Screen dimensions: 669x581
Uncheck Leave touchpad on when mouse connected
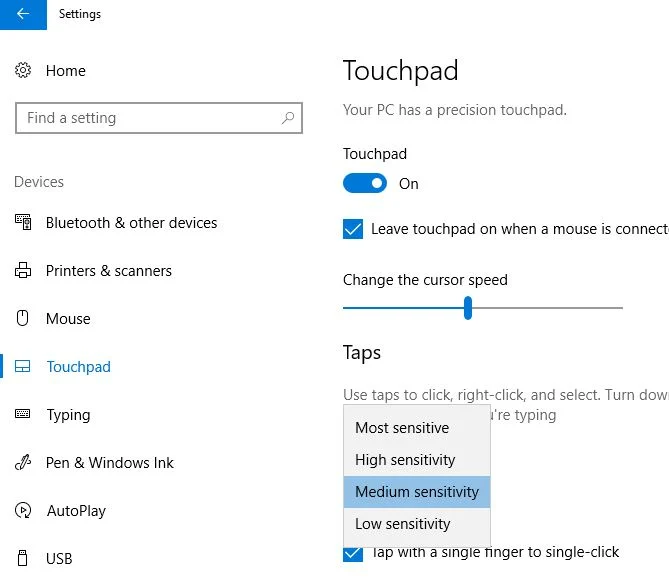tap(353, 229)
